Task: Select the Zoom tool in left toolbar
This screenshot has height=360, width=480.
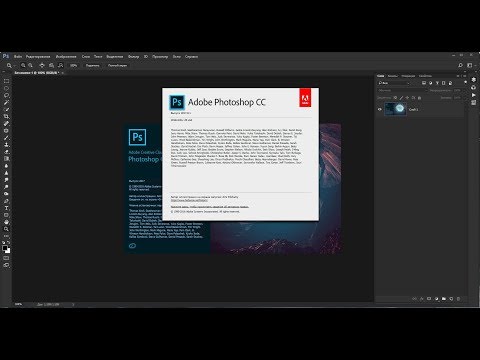Action: (x=6, y=229)
